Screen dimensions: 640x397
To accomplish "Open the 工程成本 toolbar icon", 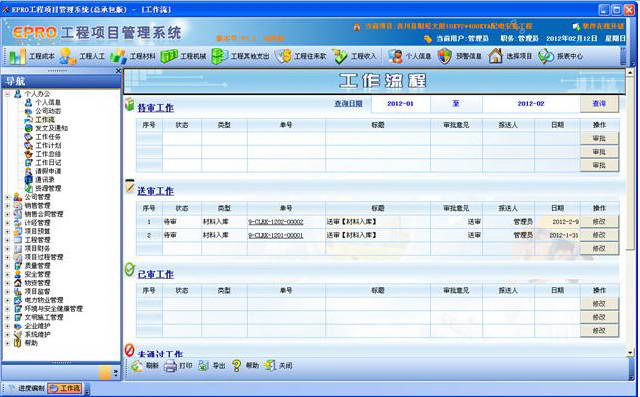I will (17, 56).
